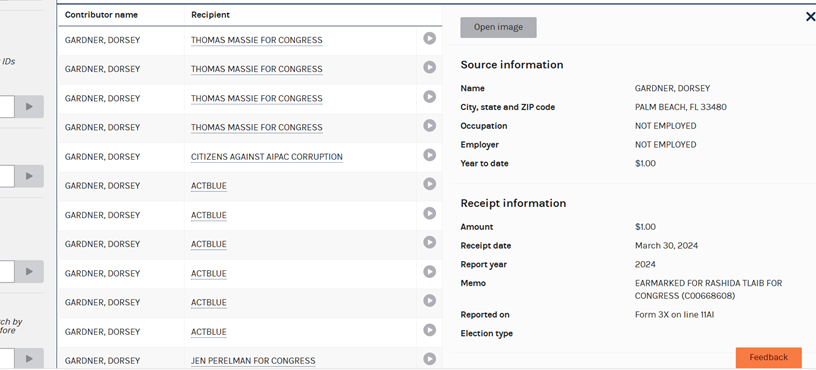The image size is (816, 370).
Task: Open the topmost ACTBLUE recipient link
Action: (209, 186)
